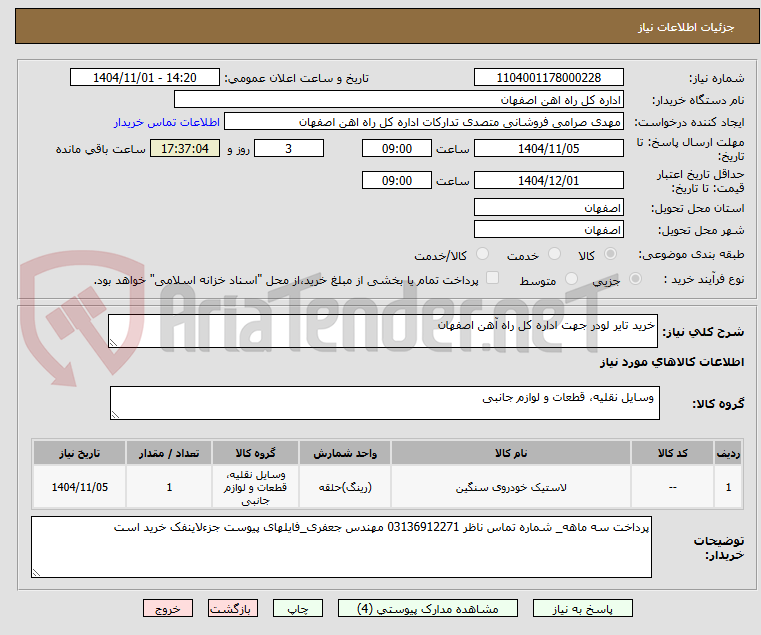
Task: Select the کالا/خدمت radio button
Action: click(482, 254)
